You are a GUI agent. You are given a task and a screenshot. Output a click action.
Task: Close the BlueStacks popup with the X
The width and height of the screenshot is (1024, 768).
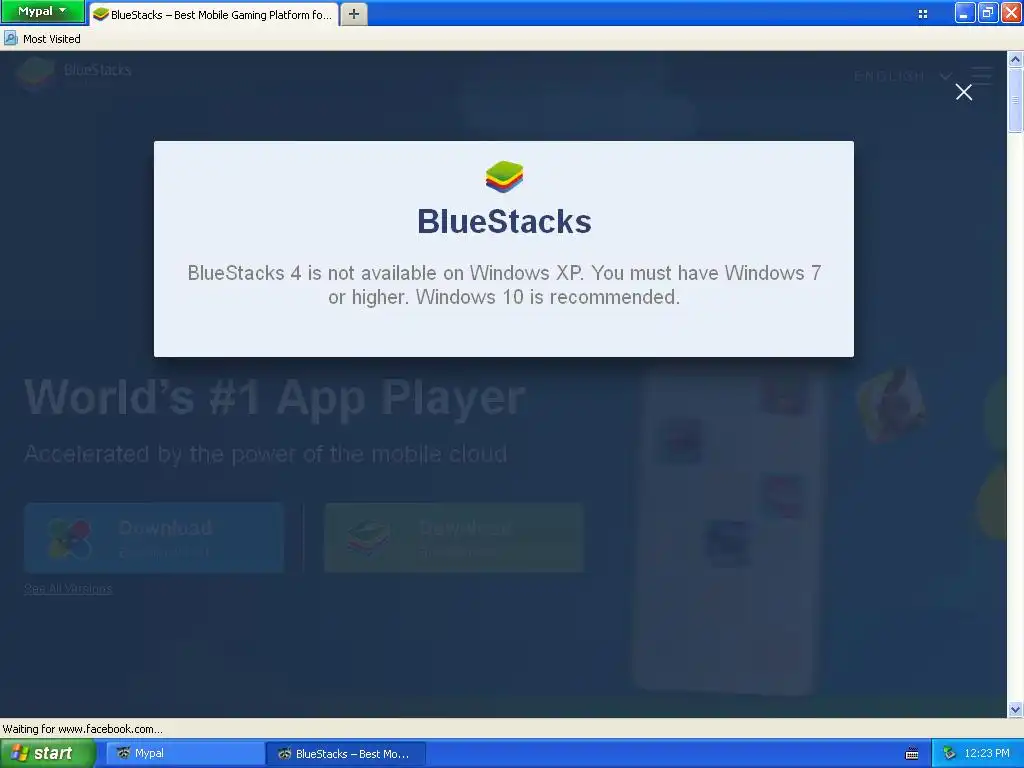(963, 92)
